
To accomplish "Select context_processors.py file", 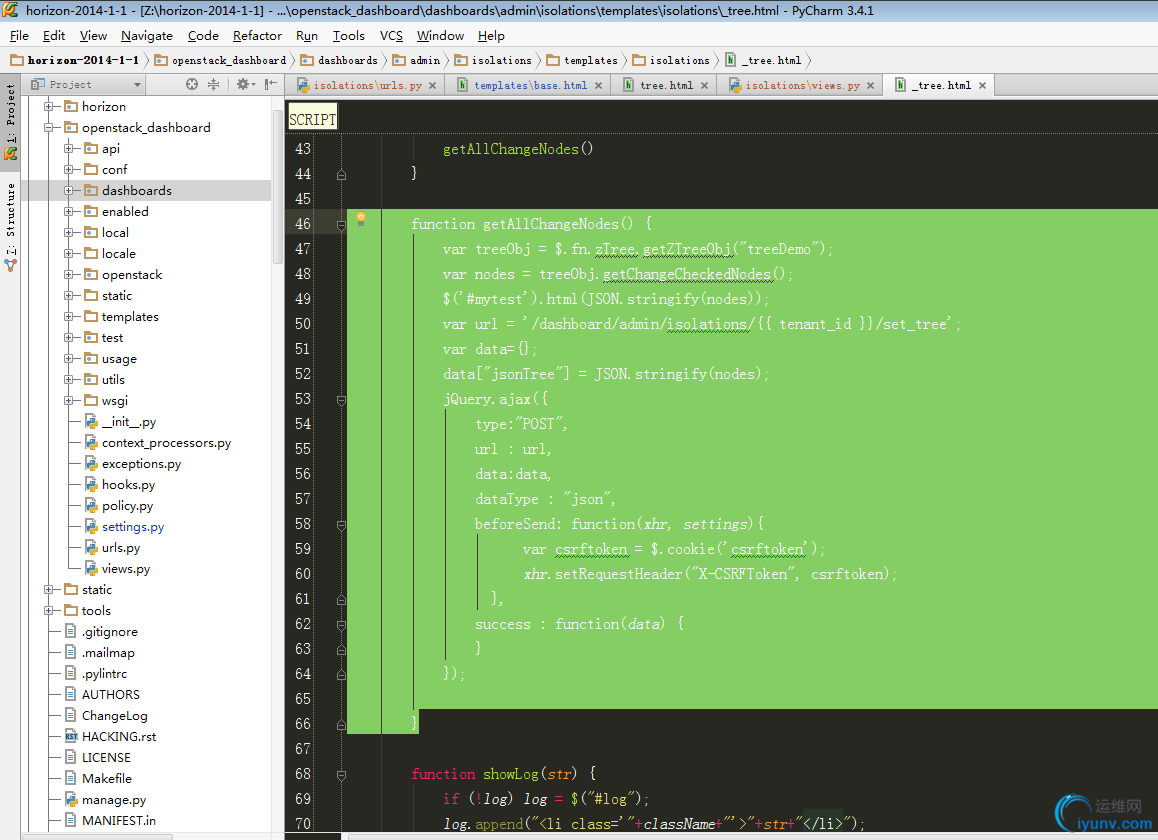I will tap(166, 443).
